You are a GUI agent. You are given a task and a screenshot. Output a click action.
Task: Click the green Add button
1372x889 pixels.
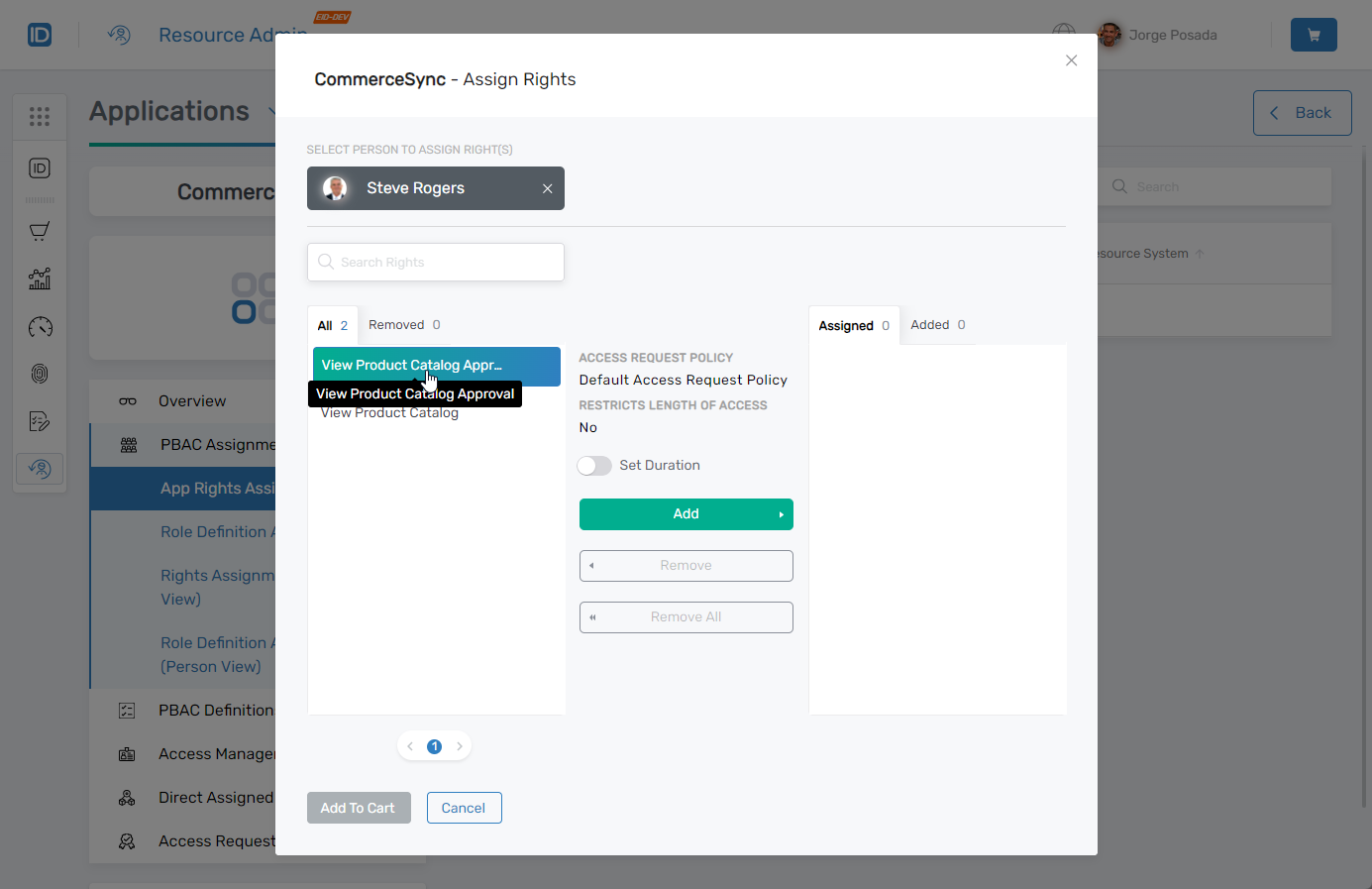686,514
